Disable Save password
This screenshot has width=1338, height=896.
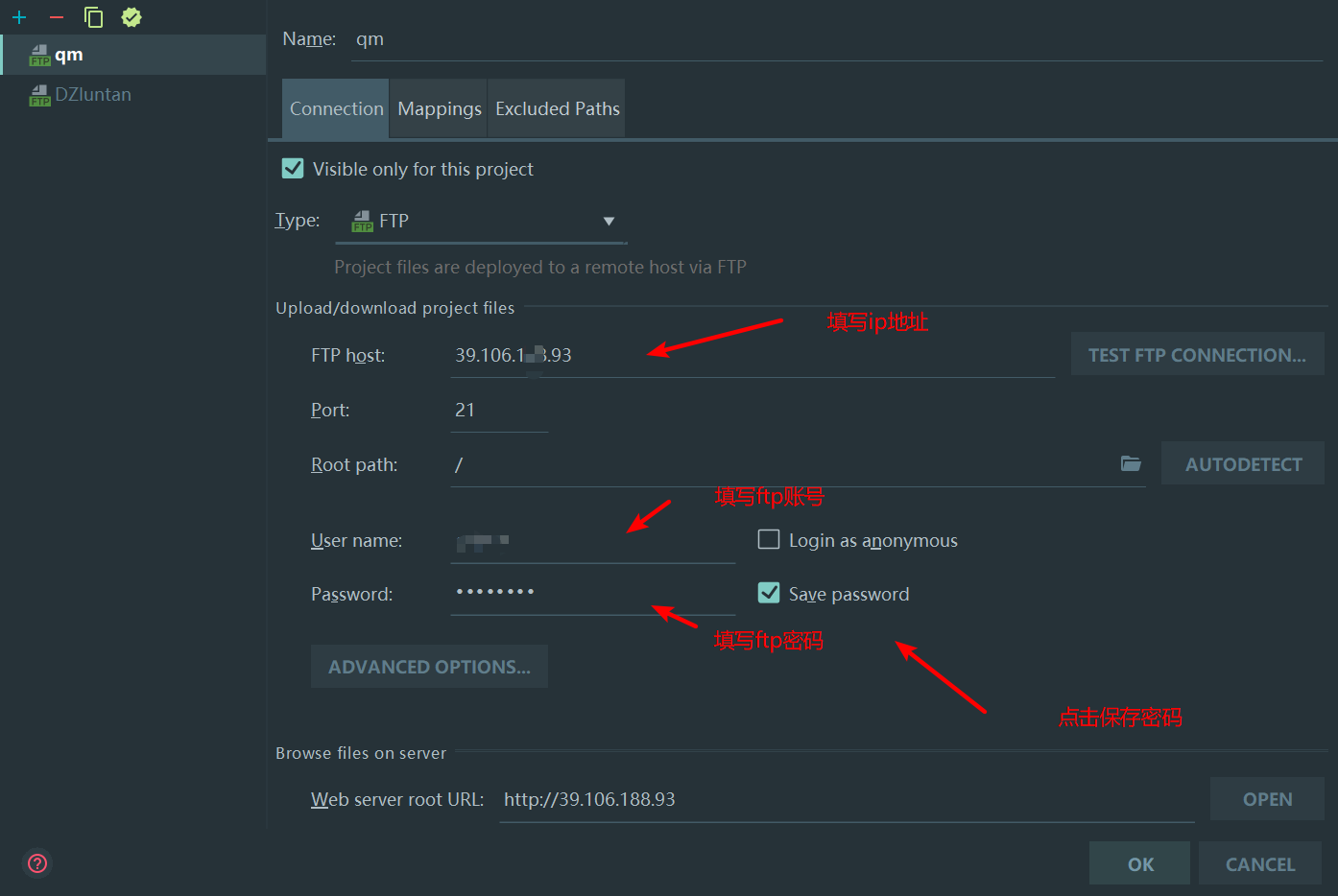768,593
